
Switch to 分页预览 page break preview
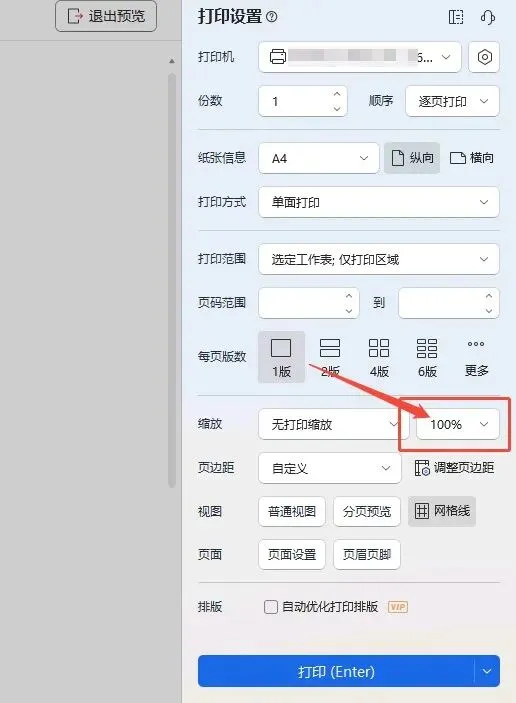click(367, 512)
